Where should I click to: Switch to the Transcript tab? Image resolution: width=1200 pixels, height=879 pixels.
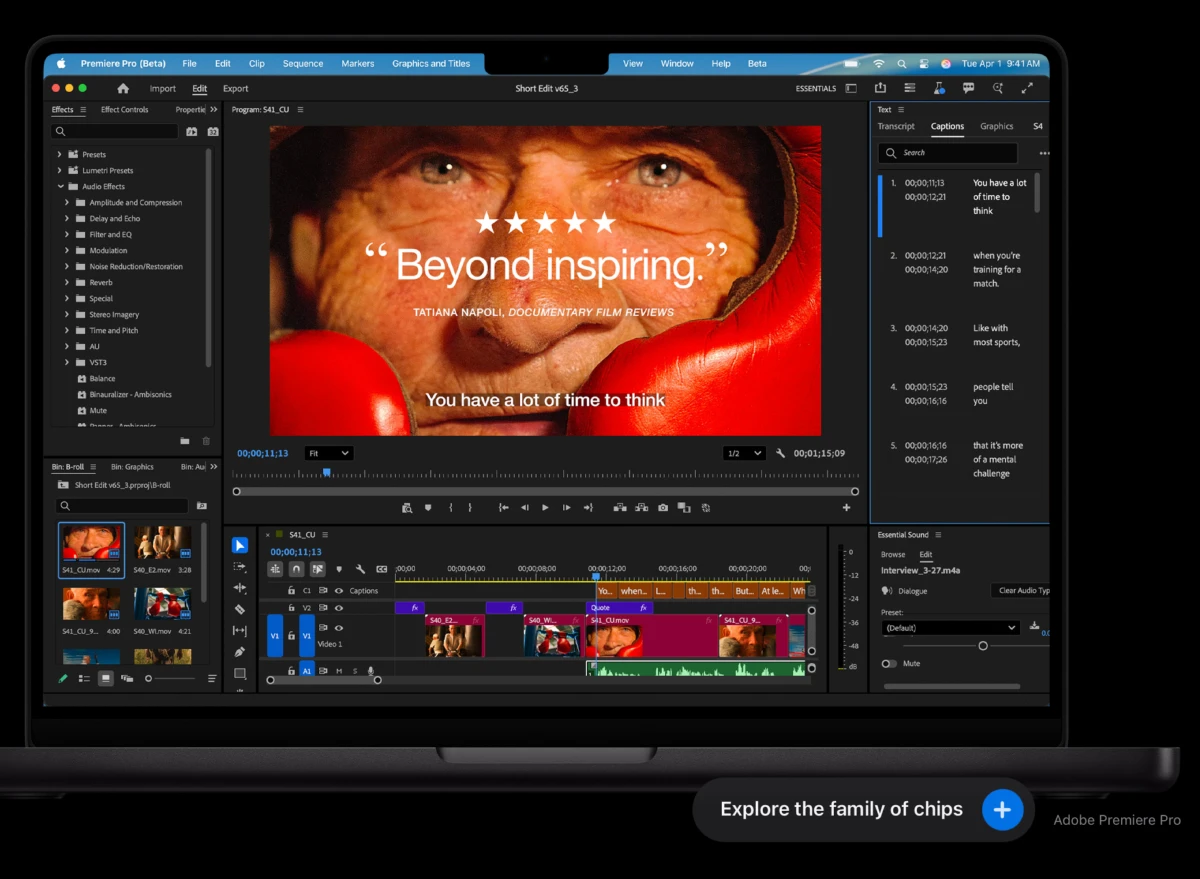pos(896,126)
